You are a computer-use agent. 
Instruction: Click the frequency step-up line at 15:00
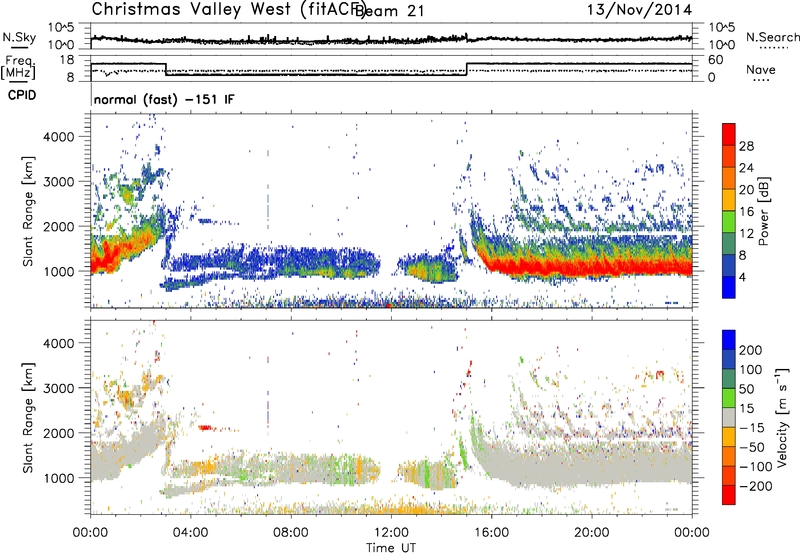click(467, 69)
